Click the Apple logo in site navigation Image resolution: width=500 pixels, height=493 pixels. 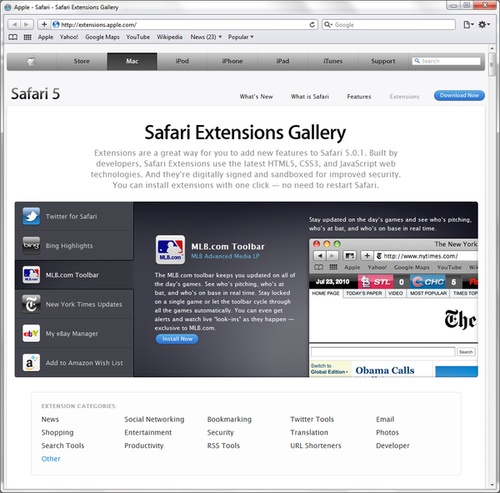coord(32,61)
